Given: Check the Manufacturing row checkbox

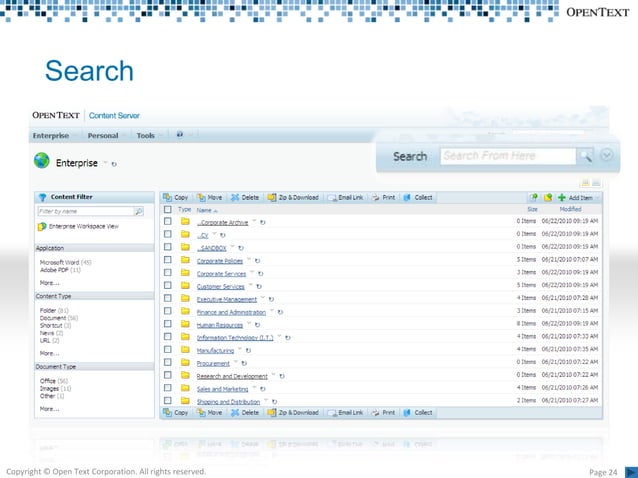Looking at the screenshot, I should pyautogui.click(x=168, y=349).
